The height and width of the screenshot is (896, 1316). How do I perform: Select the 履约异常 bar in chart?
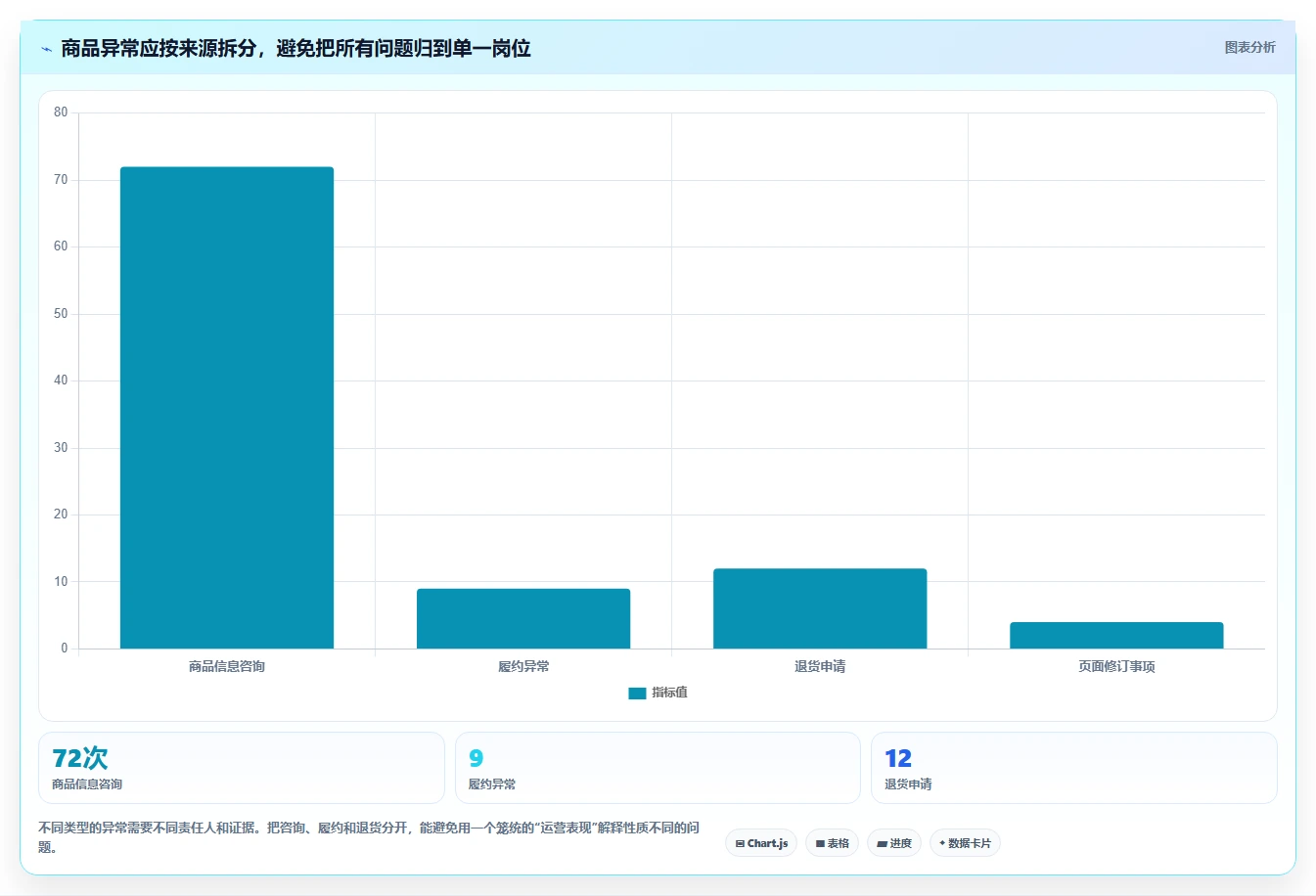point(523,618)
